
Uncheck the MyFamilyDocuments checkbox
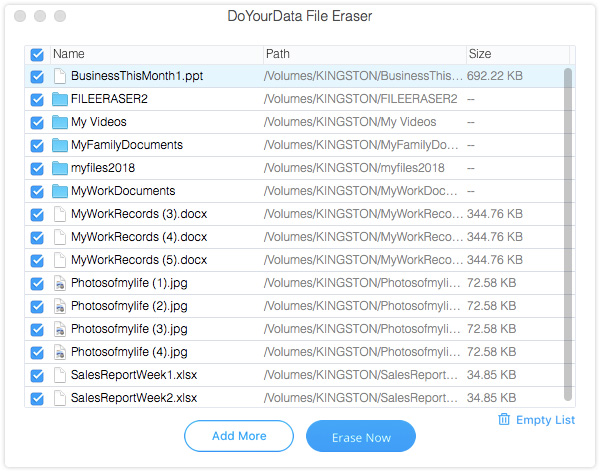(x=37, y=145)
